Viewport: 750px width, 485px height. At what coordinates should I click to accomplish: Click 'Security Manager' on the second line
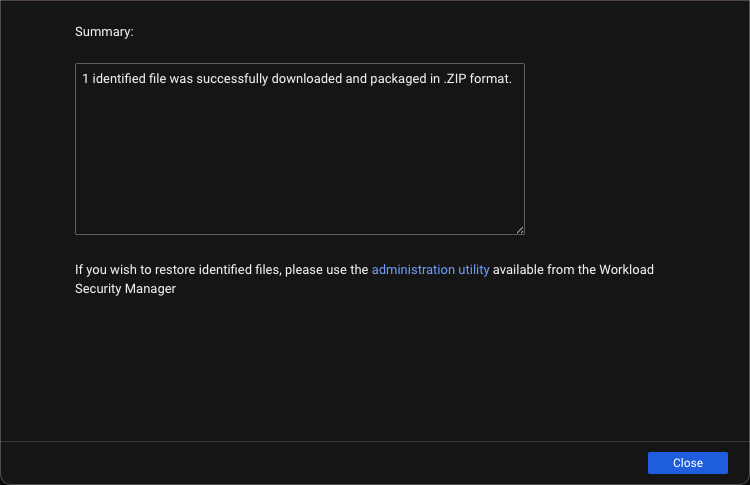tap(125, 289)
